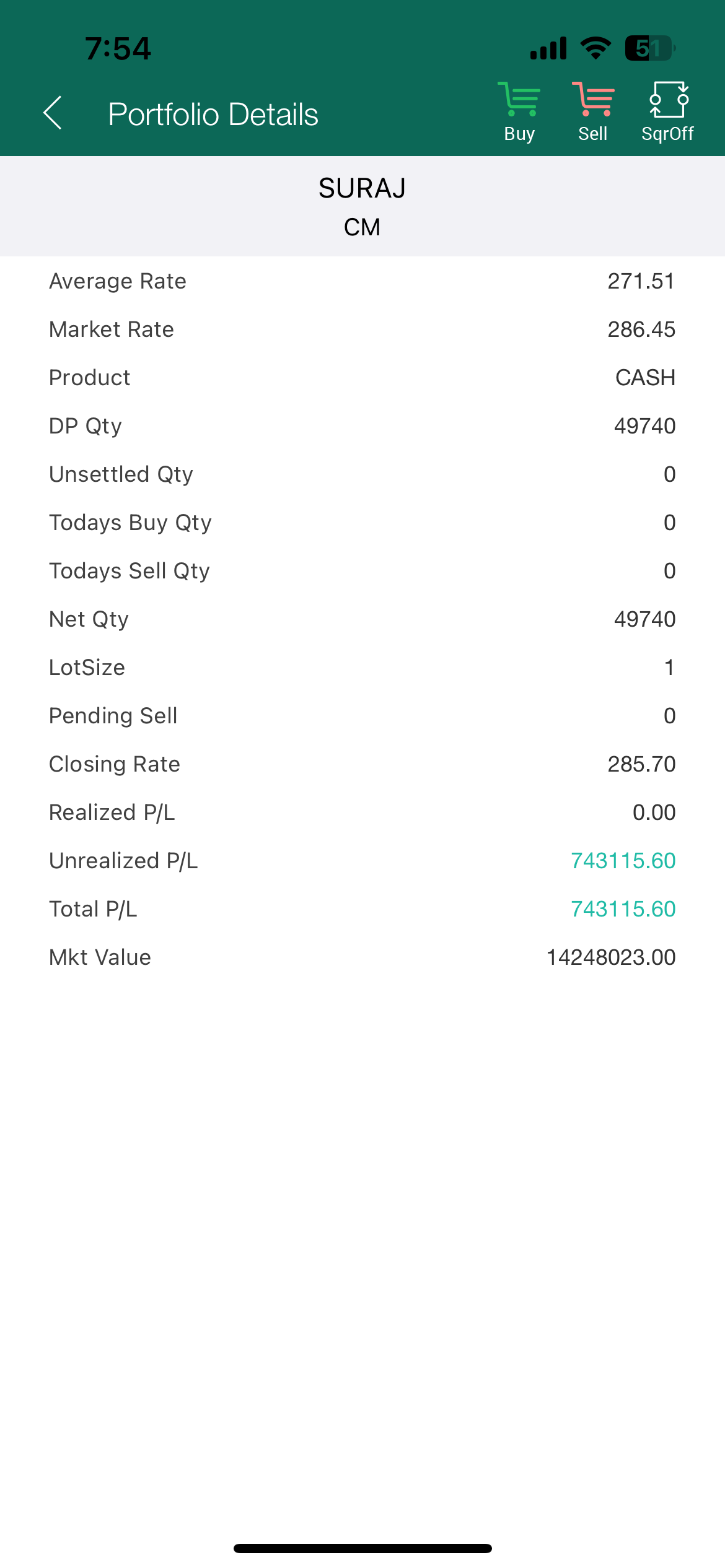Open the SqrOff square-off icon
This screenshot has width=725, height=1568.
pyautogui.click(x=668, y=100)
